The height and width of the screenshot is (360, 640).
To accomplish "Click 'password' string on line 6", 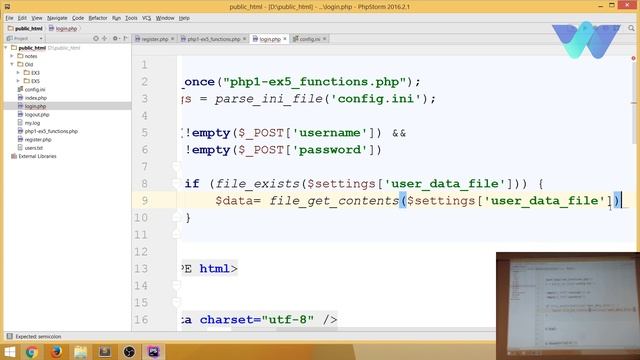I will 330,150.
